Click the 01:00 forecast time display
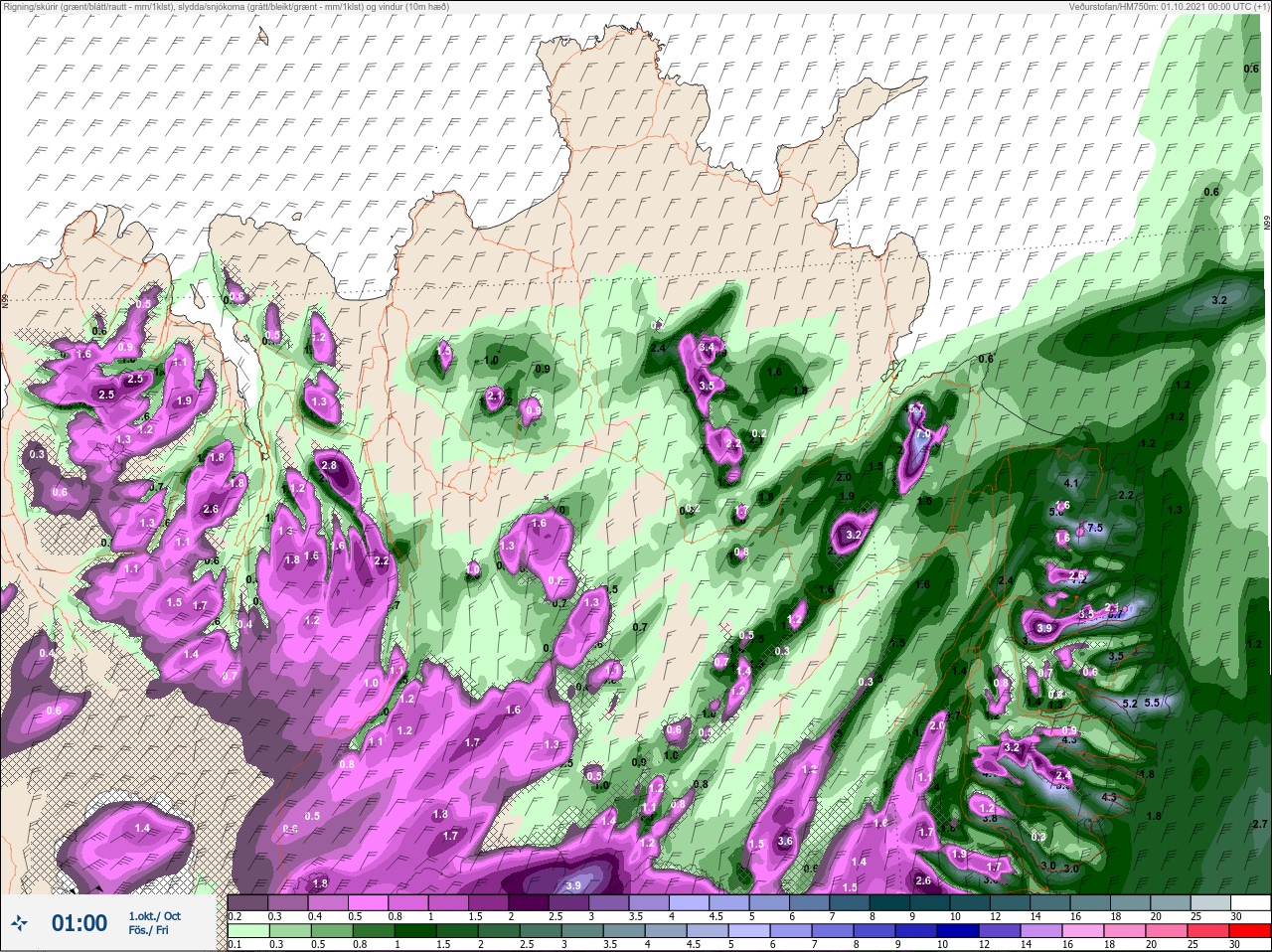Viewport: 1272px width, 952px height. [x=79, y=923]
